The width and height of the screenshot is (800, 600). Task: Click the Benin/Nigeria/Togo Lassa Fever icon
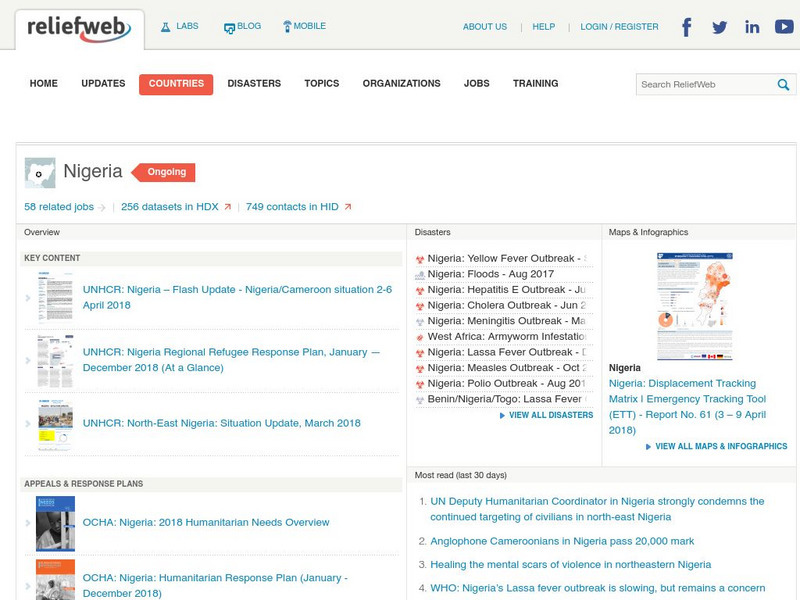(x=420, y=400)
